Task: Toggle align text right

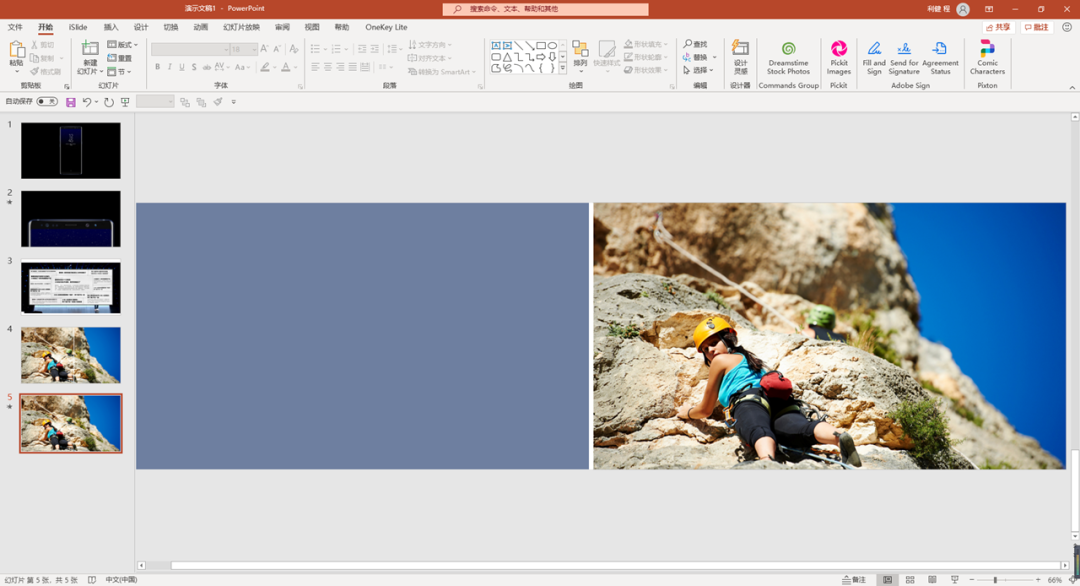Action: tap(340, 67)
